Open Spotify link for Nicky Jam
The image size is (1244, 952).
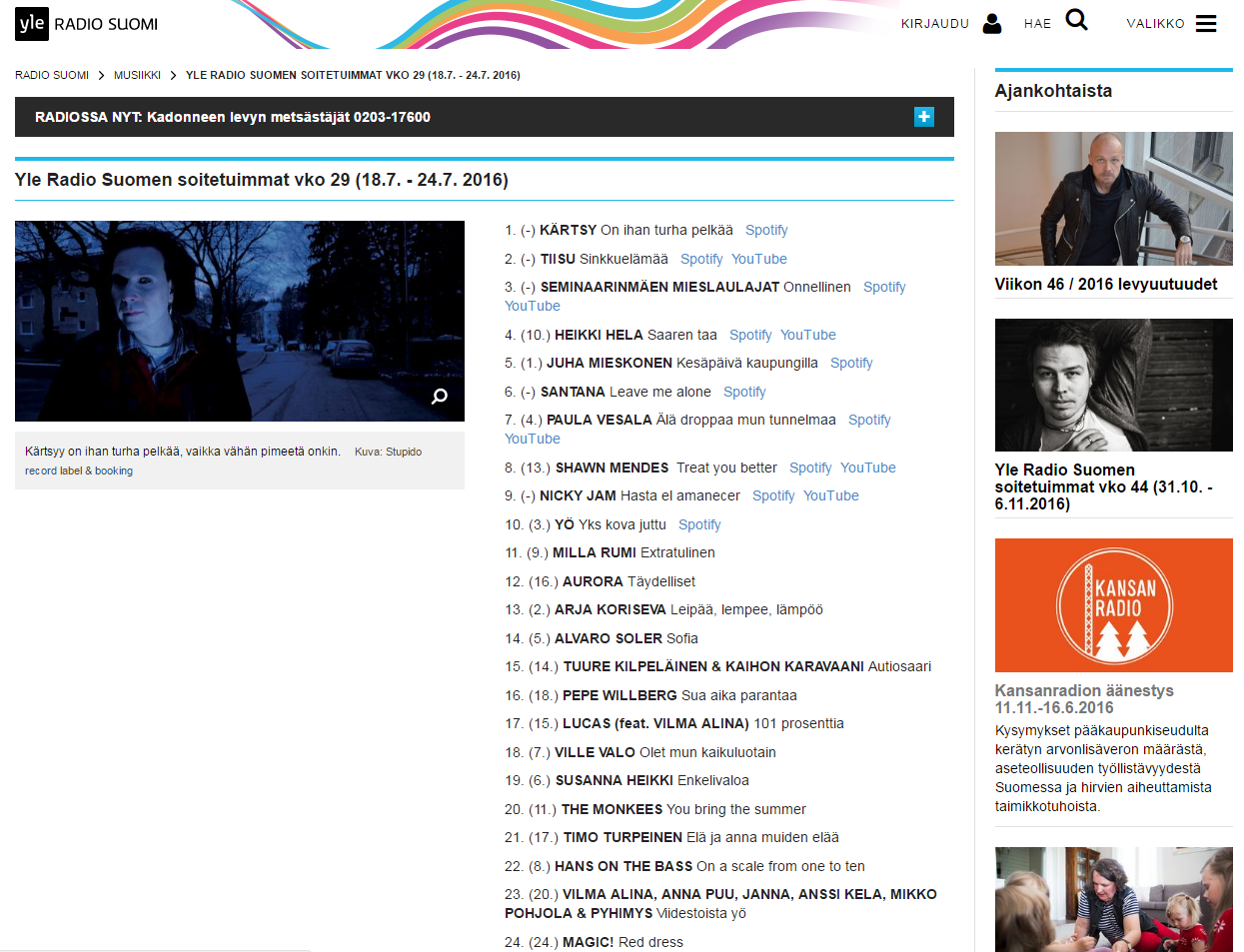click(773, 495)
